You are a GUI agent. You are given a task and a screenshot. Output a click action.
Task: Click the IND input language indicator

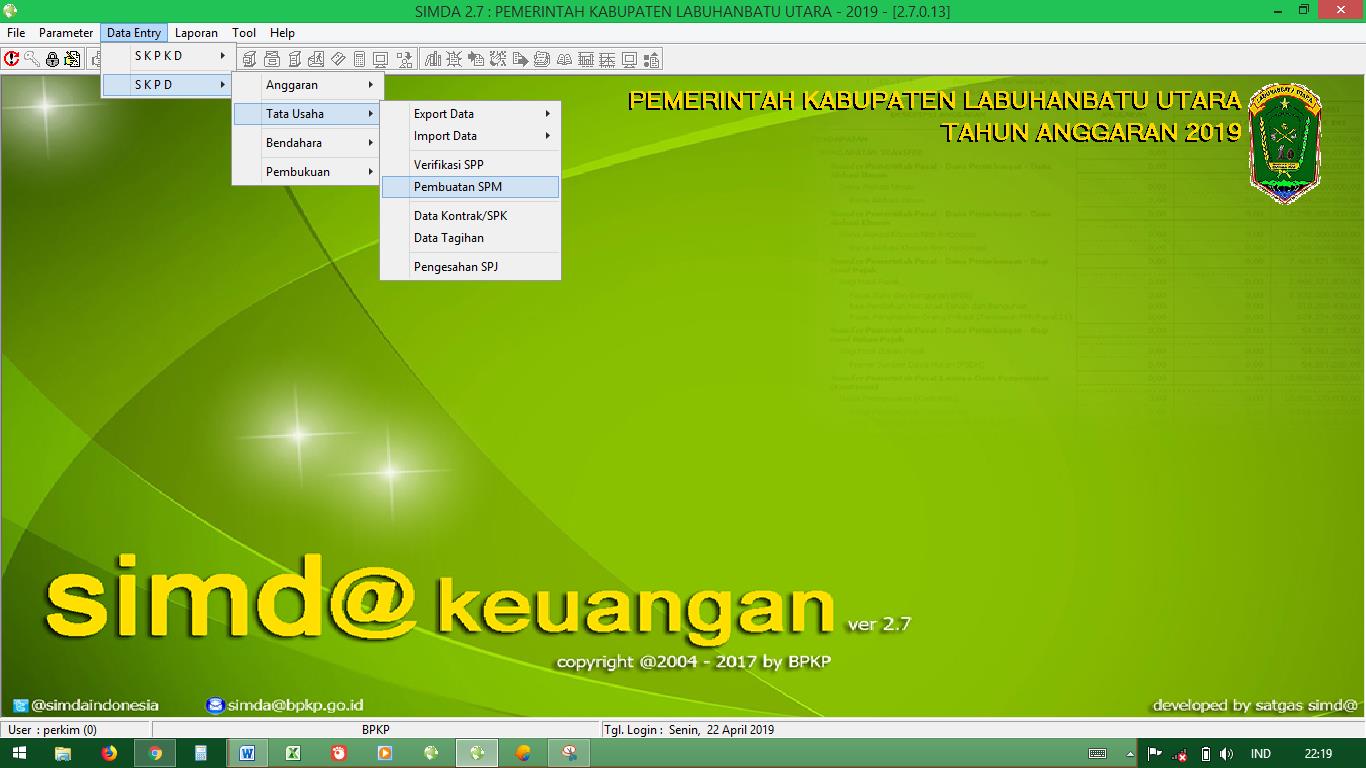[1261, 754]
